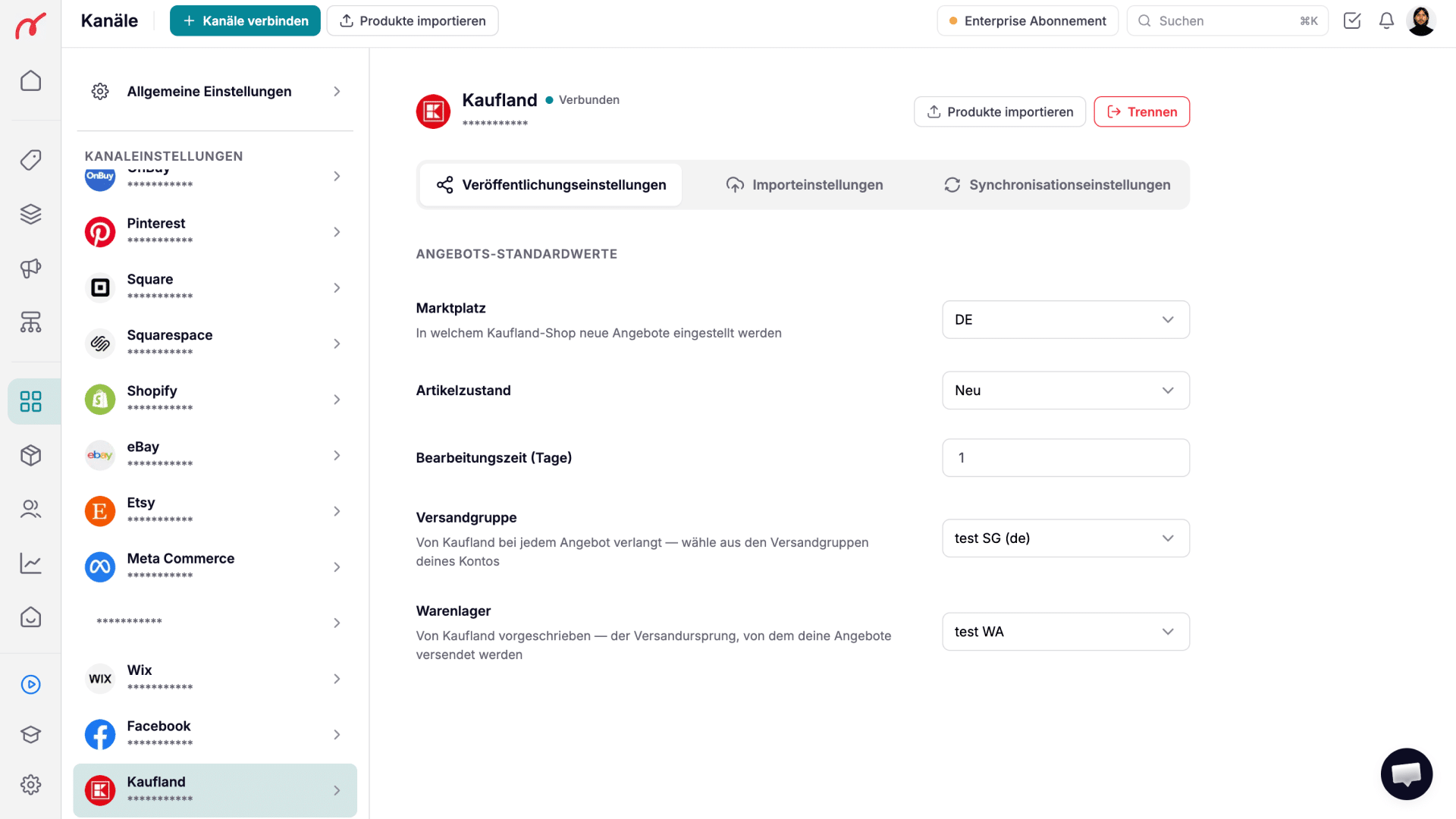The image size is (1456, 819).
Task: Open the Versandgruppe test SG (de) dropdown
Action: tap(1065, 538)
